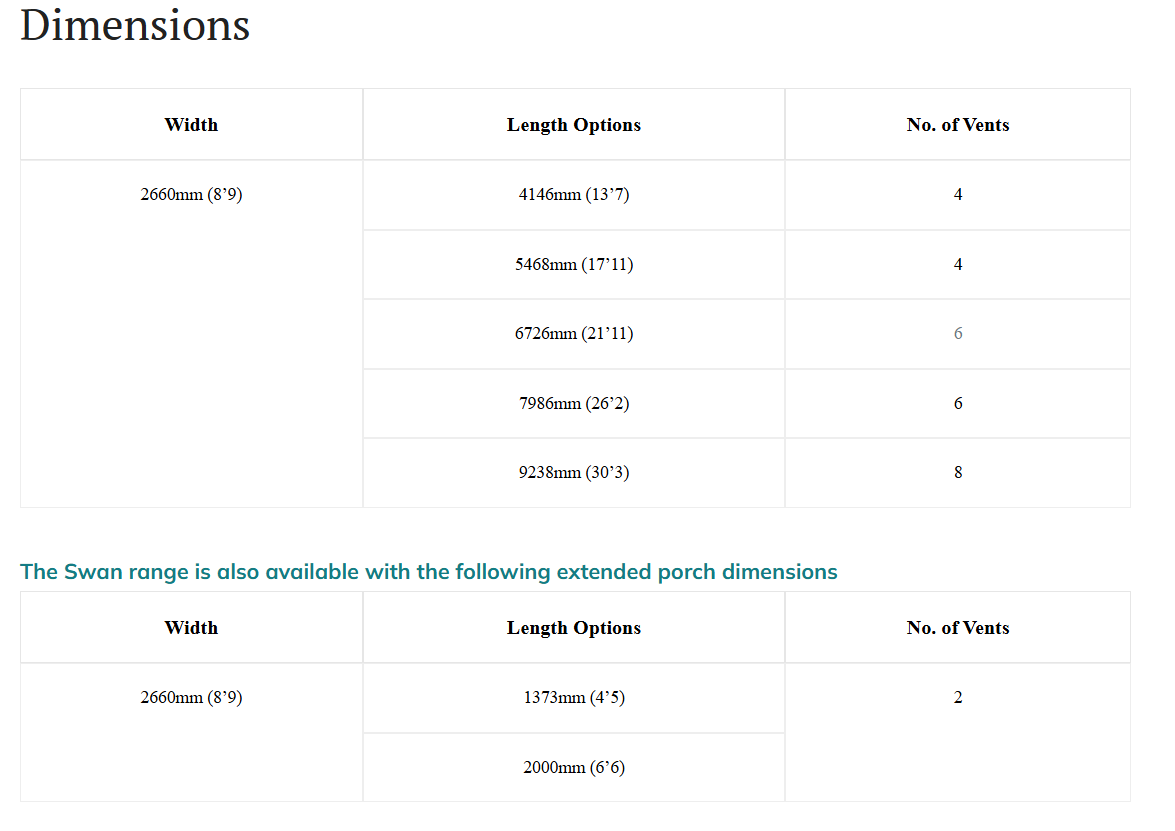Click Length Options header in the top table
This screenshot has width=1175, height=831.
click(574, 124)
